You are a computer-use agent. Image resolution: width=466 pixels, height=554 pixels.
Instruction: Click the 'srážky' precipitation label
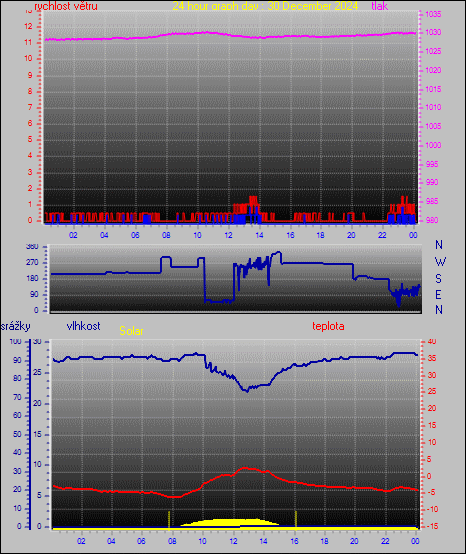tap(16, 326)
